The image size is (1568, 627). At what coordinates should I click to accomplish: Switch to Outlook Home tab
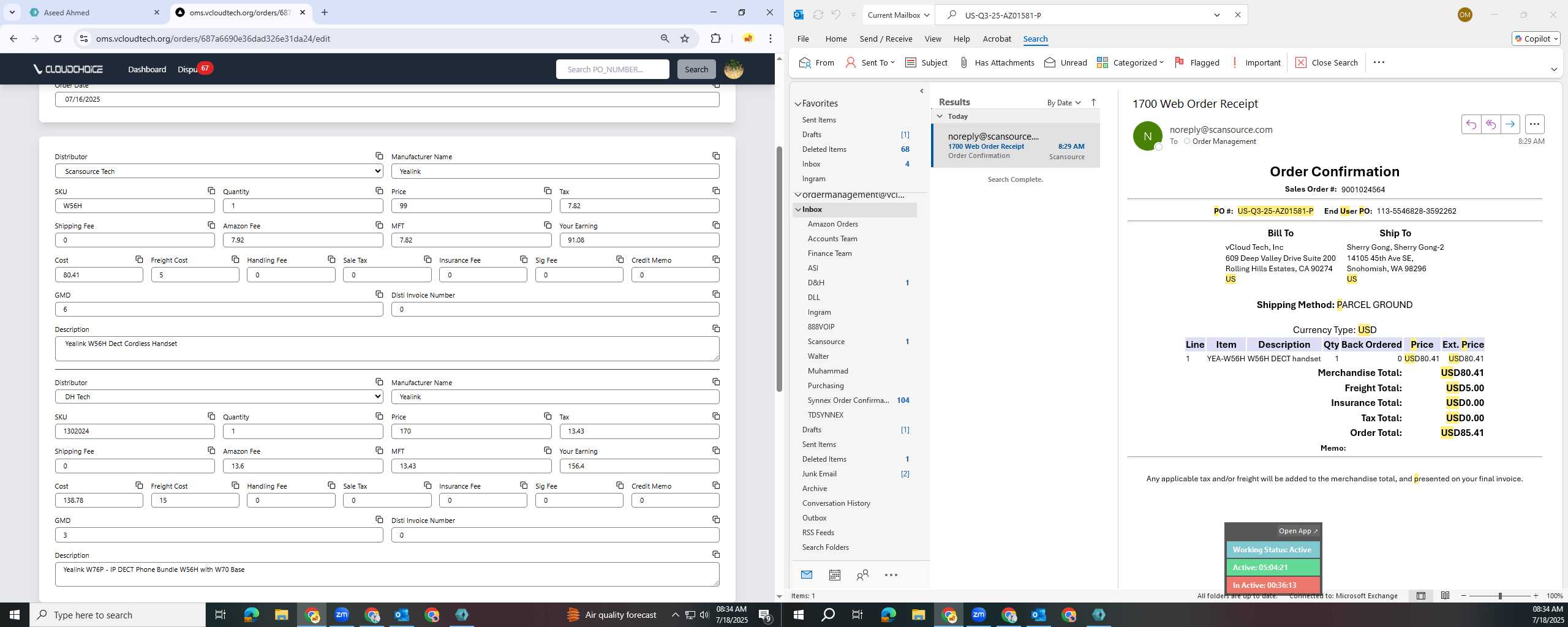pyautogui.click(x=836, y=39)
